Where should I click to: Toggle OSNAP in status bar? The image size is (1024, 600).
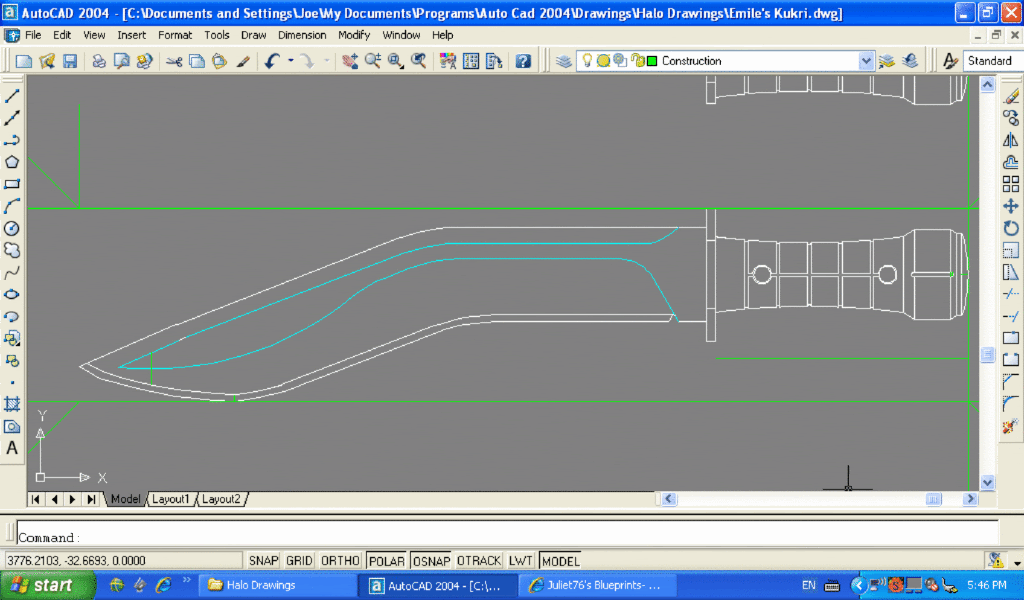432,561
